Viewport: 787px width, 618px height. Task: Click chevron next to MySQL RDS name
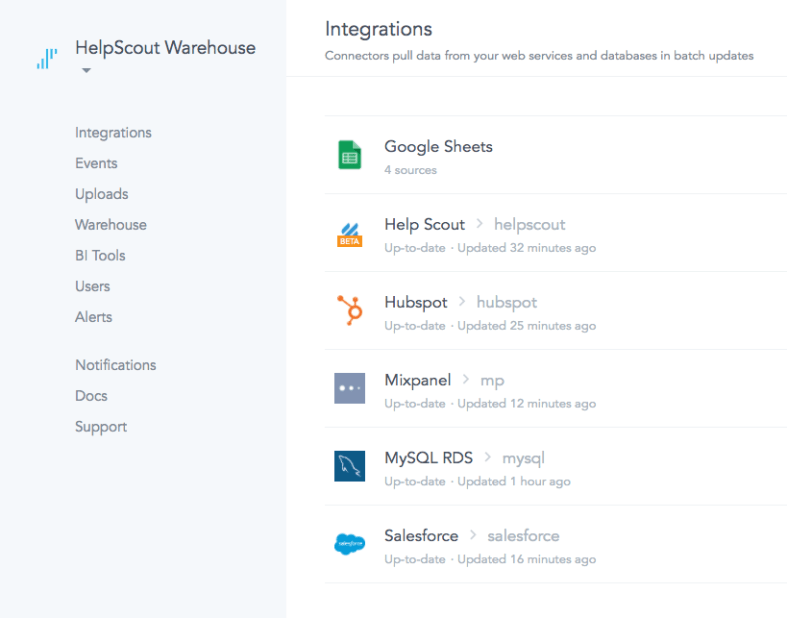pos(487,457)
